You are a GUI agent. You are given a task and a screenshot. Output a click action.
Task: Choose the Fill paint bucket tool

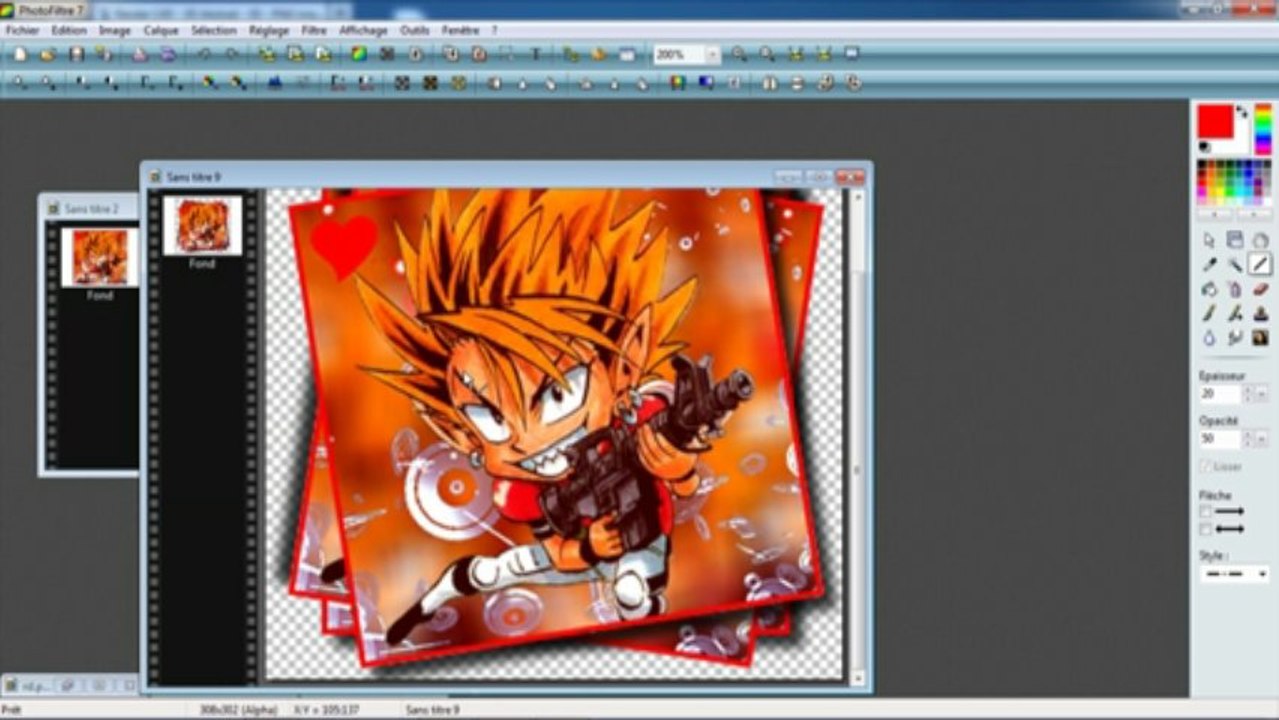pos(1209,289)
